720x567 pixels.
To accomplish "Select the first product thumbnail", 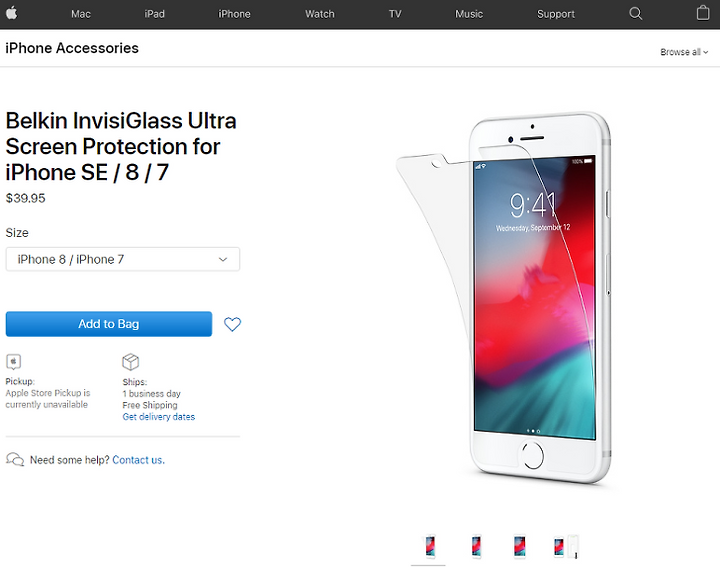I will (430, 547).
